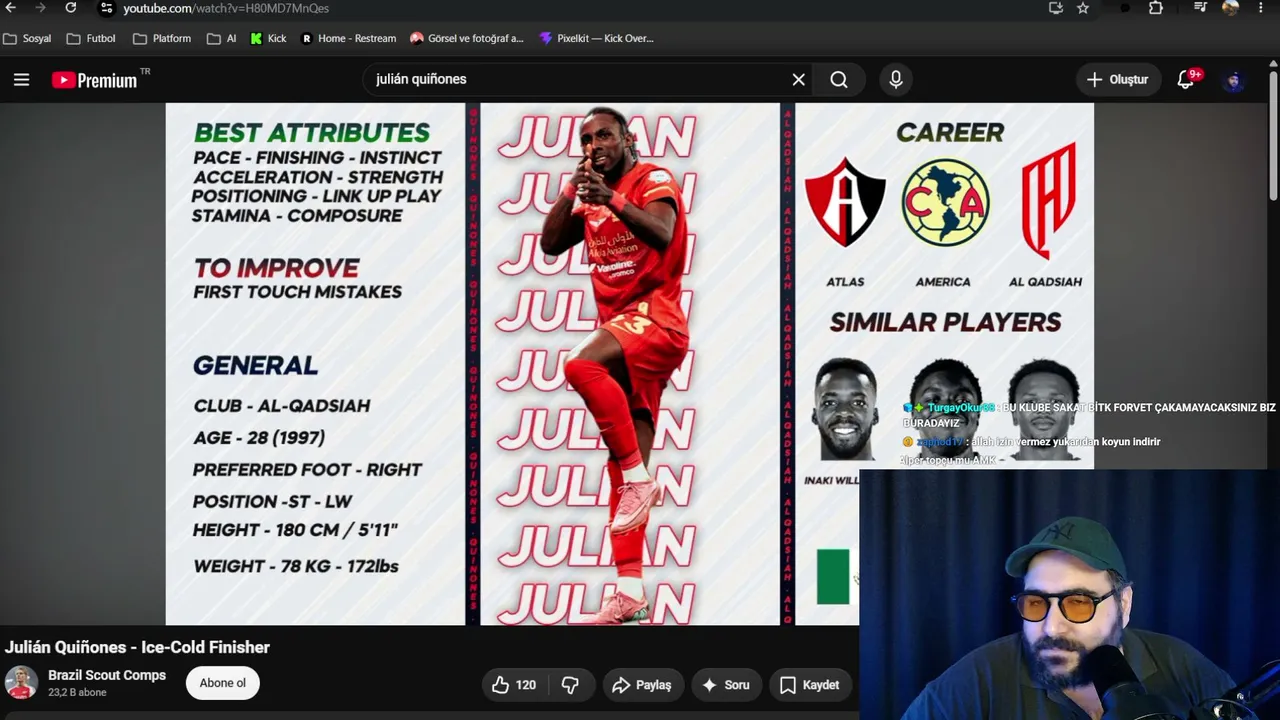Open YouTube notifications bell
The width and height of the screenshot is (1280, 720).
point(1186,80)
